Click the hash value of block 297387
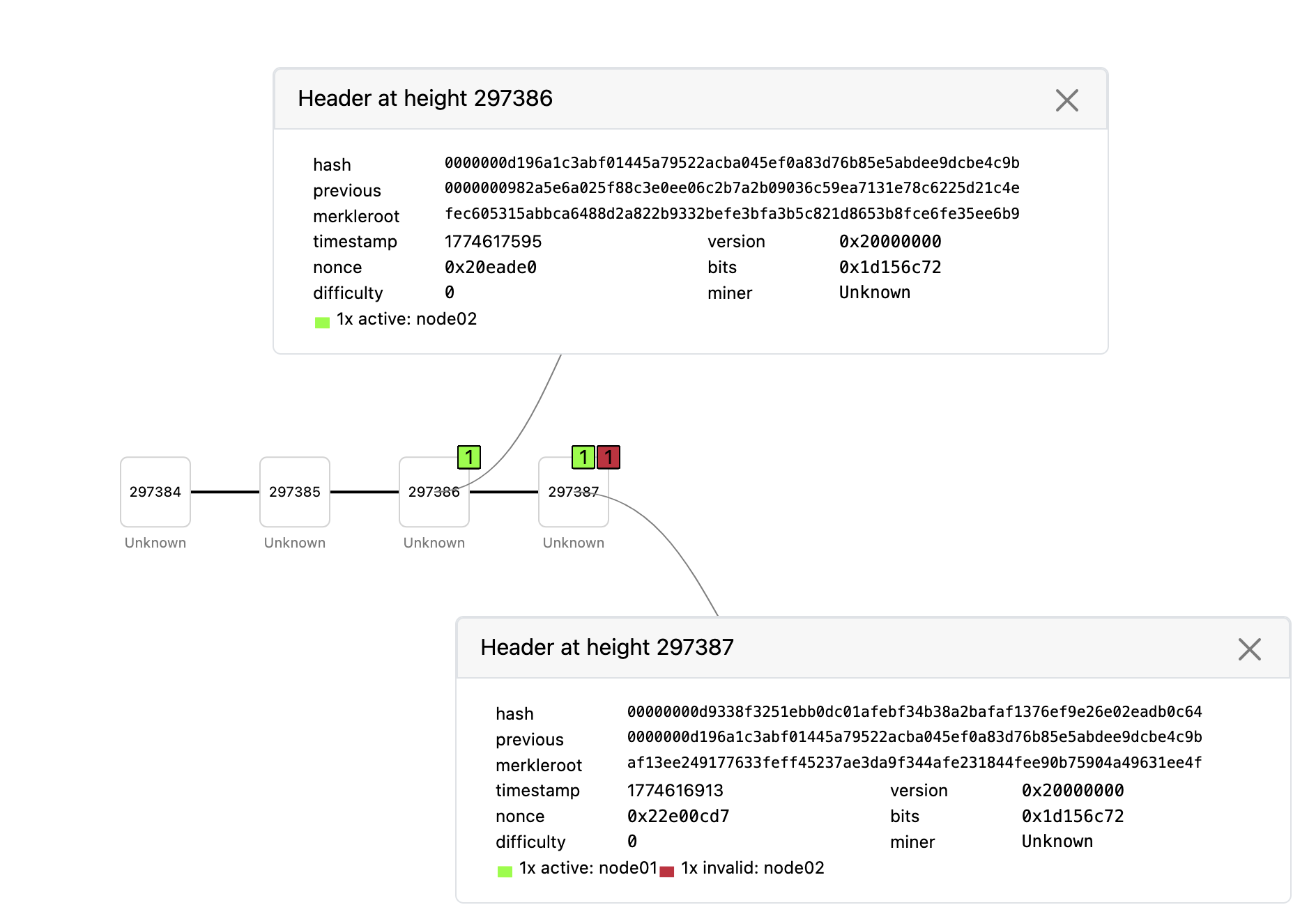Viewport: 1316px width, 921px height. tap(915, 712)
